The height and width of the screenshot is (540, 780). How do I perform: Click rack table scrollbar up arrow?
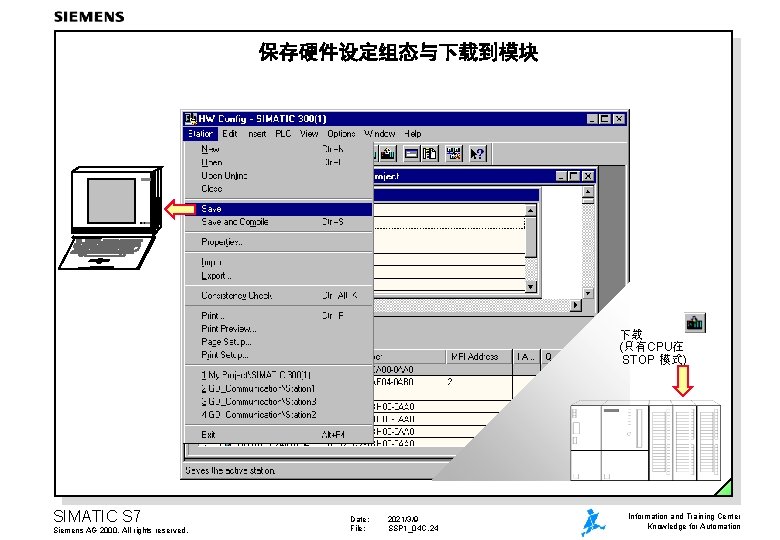(x=531, y=210)
